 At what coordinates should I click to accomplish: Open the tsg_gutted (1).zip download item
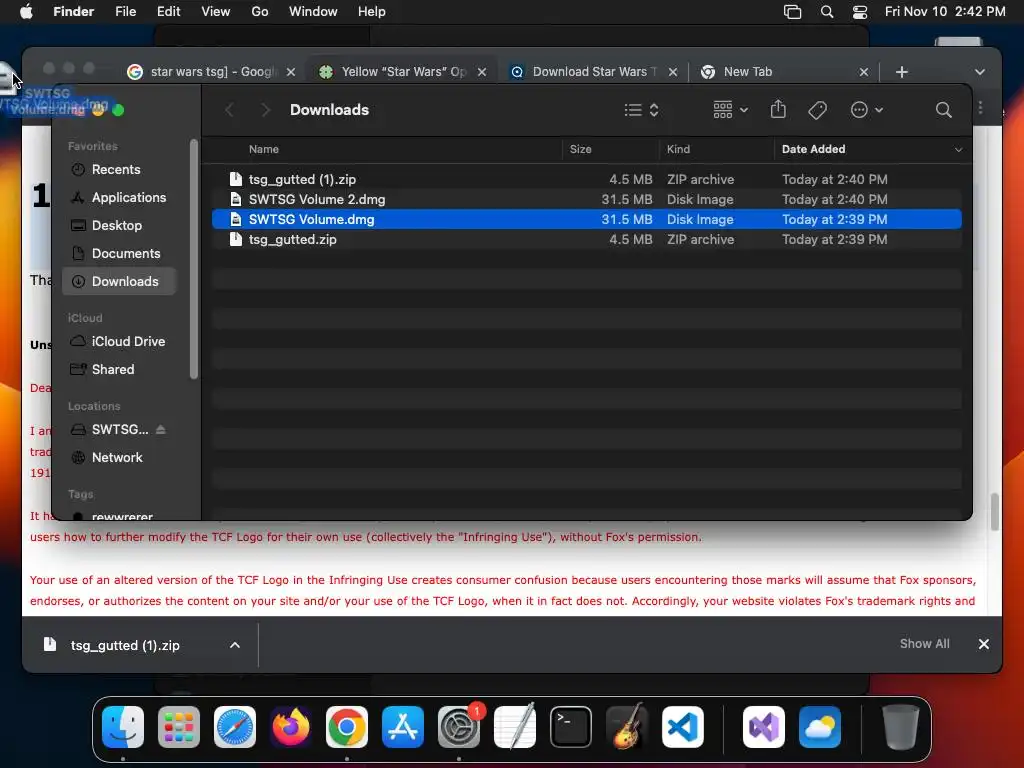[x=125, y=645]
